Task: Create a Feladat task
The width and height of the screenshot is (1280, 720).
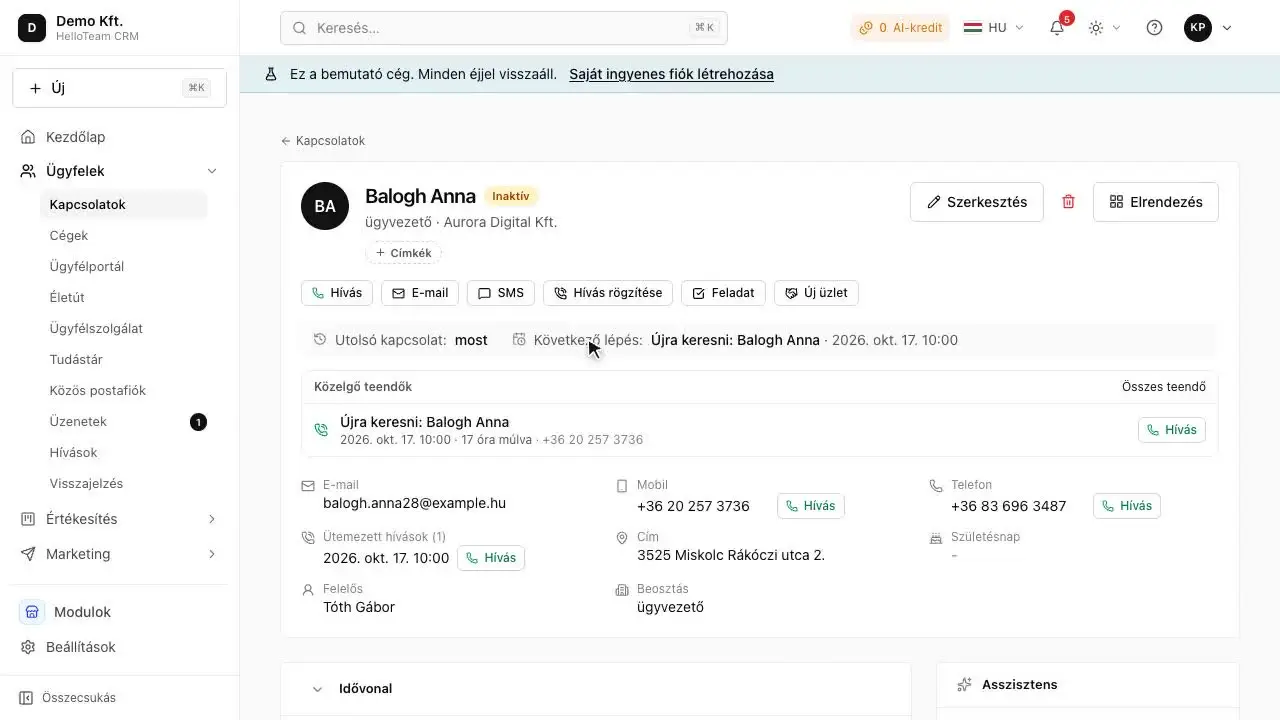Action: (x=724, y=293)
